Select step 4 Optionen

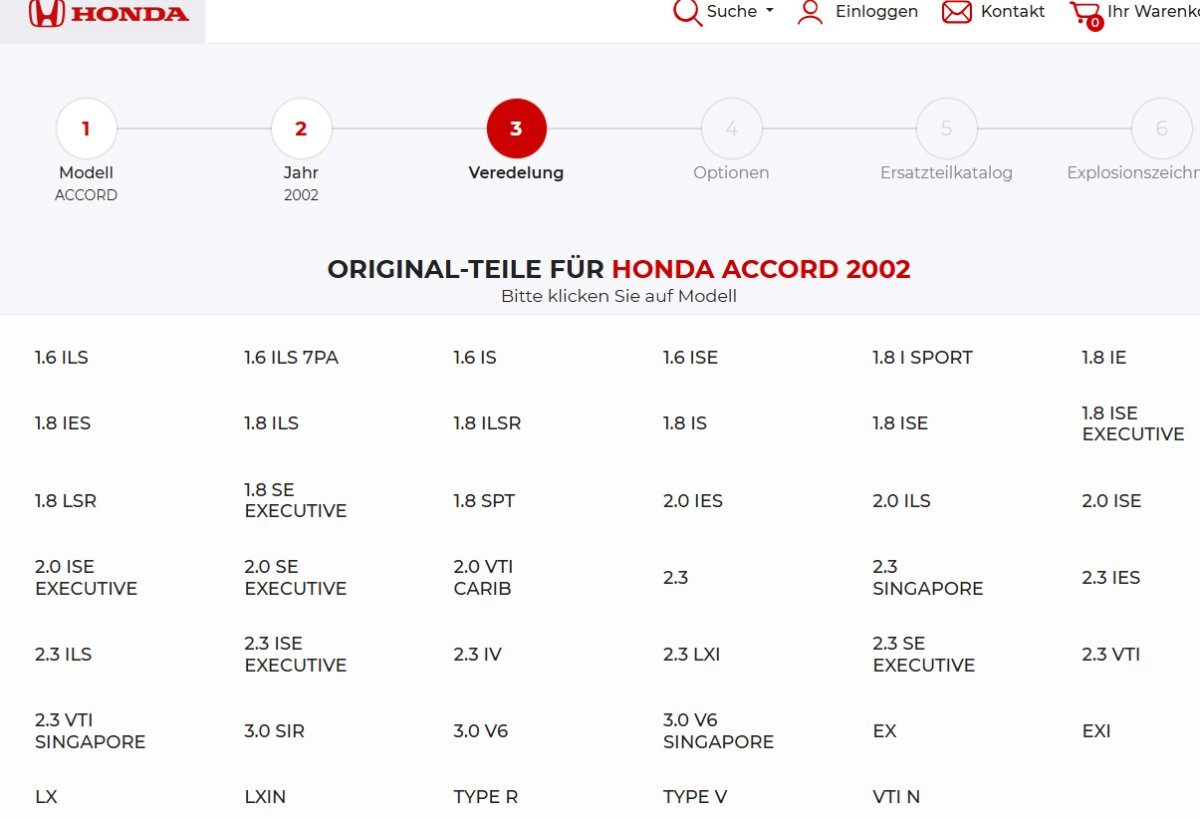click(x=731, y=128)
